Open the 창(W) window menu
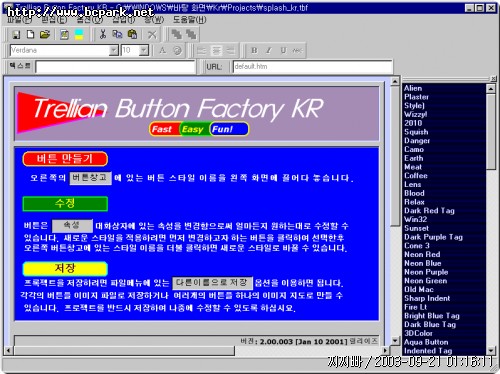Screen dimensions: 500x374 point(154,20)
